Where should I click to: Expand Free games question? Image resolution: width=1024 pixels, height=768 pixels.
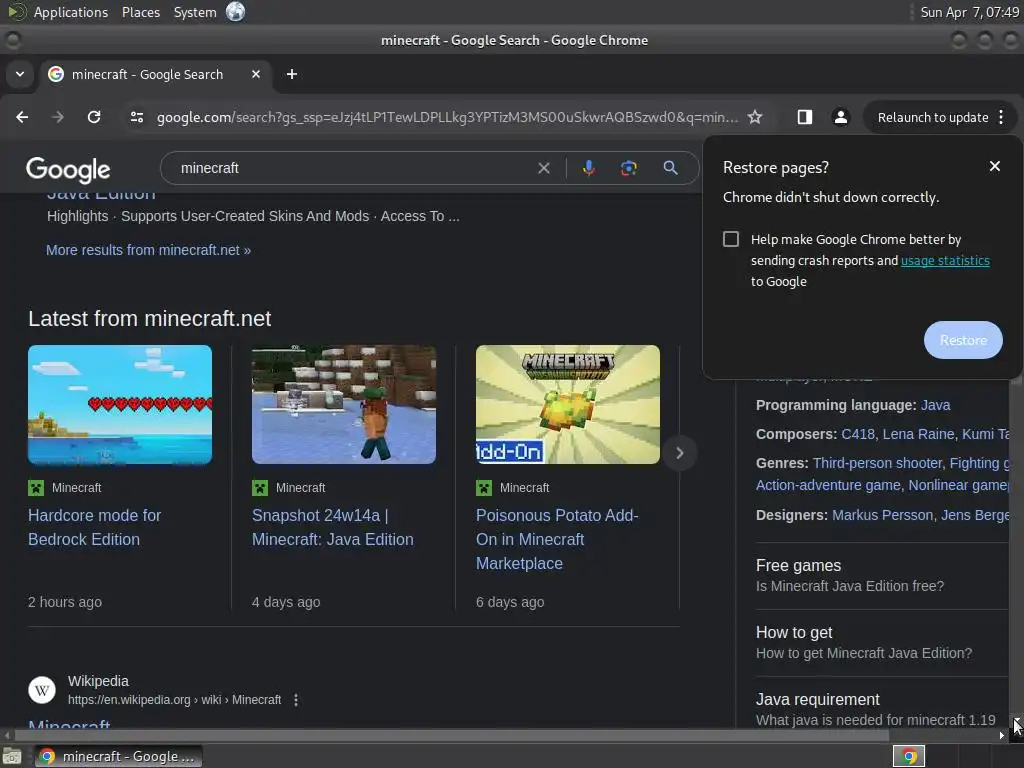(x=882, y=575)
